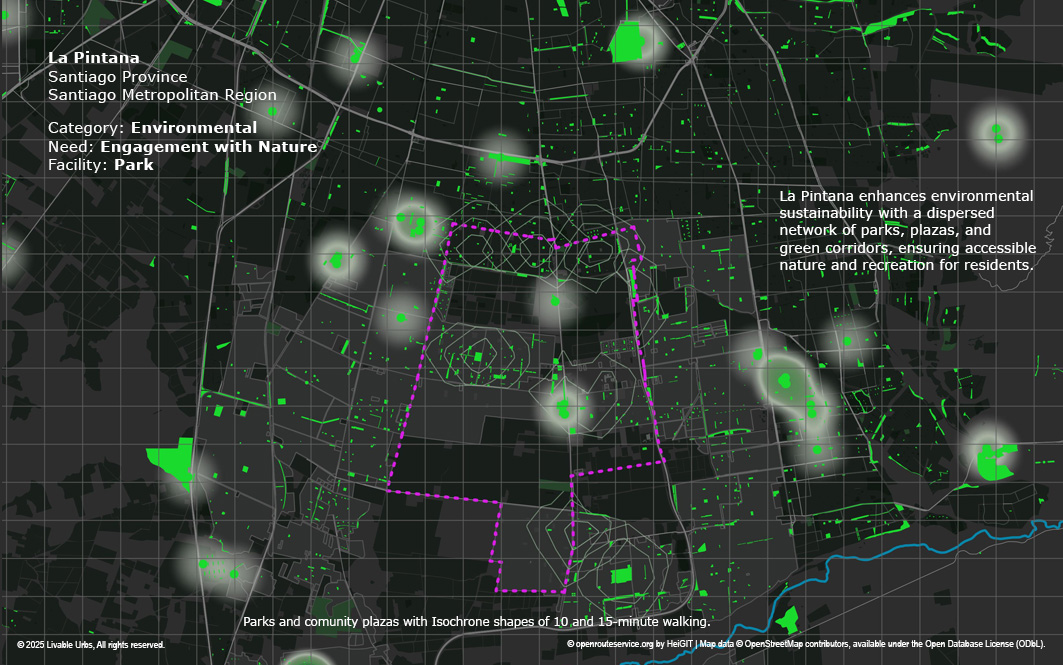Image resolution: width=1063 pixels, height=665 pixels.
Task: Click the green park beside the river at bottom
Action: pyautogui.click(x=788, y=619)
